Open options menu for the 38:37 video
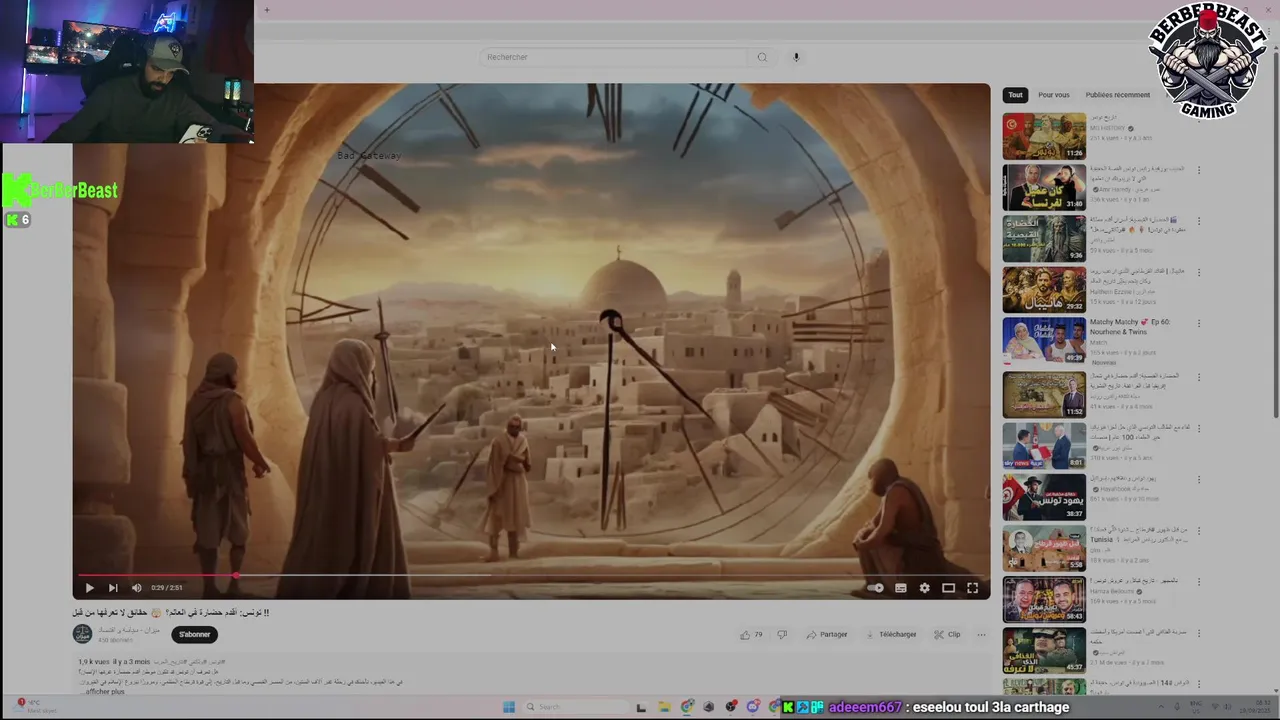 (1199, 480)
